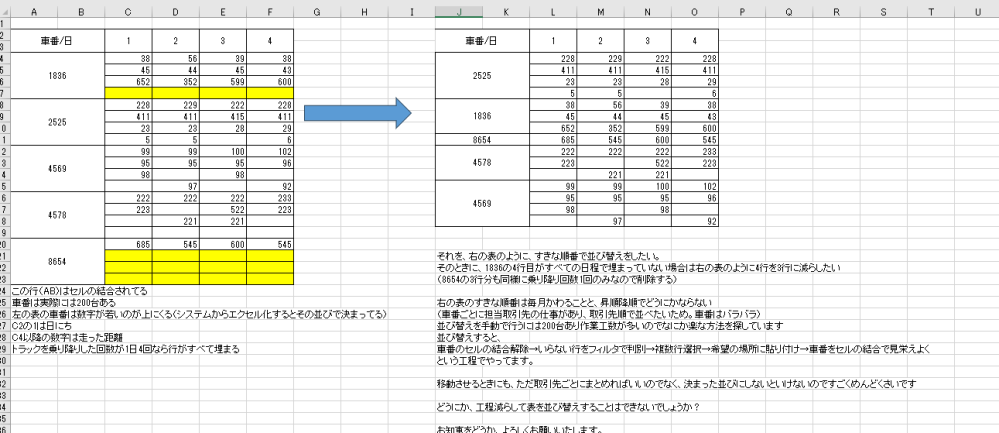Select merged cell 2525 in right table
This screenshot has width=999, height=433.
tap(482, 76)
